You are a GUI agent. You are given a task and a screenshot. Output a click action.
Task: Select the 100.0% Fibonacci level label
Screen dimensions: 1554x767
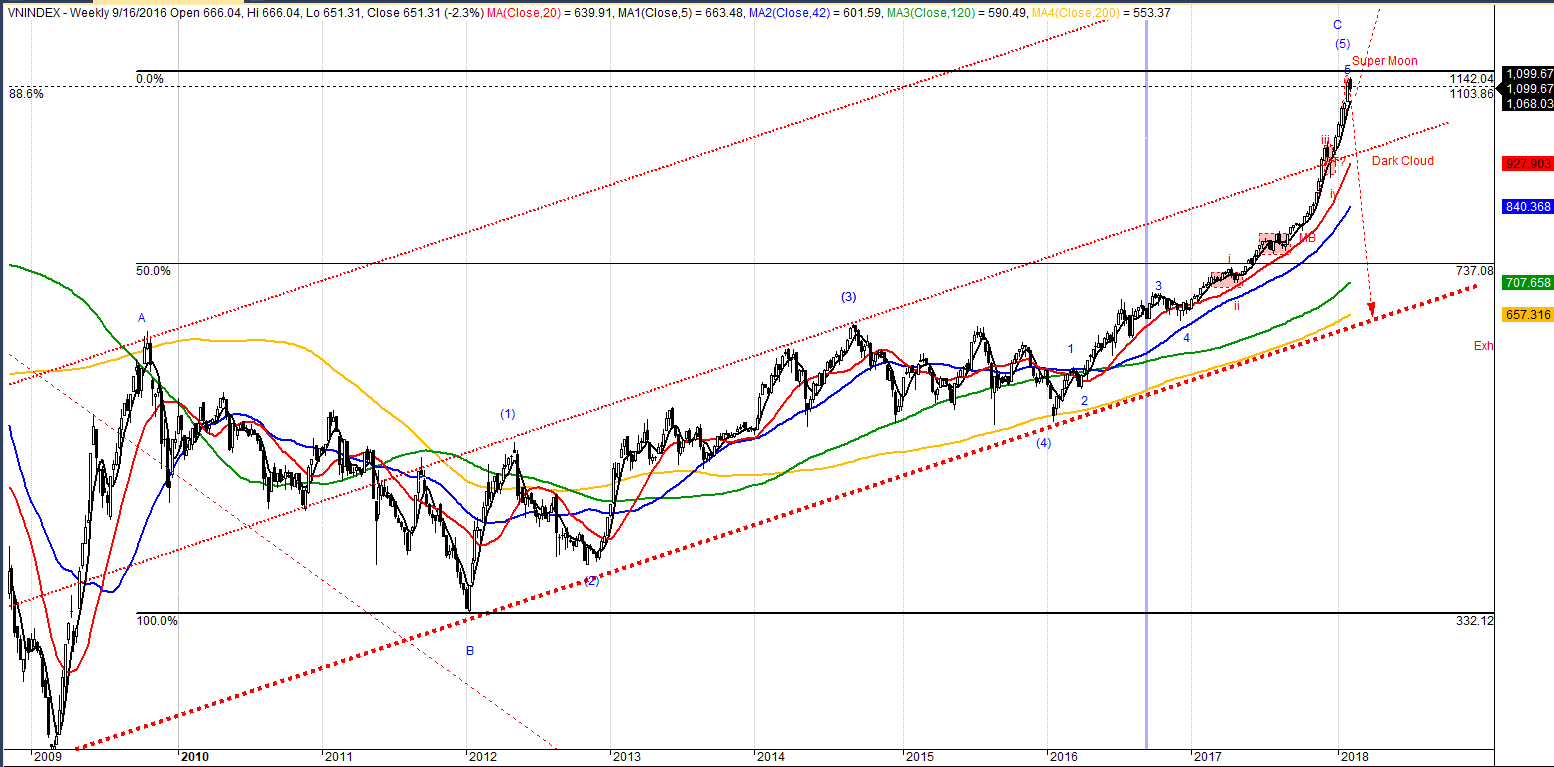pos(156,621)
